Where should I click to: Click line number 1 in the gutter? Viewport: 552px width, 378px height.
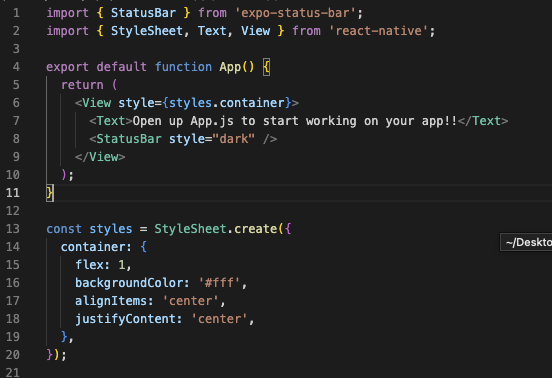tap(16, 13)
